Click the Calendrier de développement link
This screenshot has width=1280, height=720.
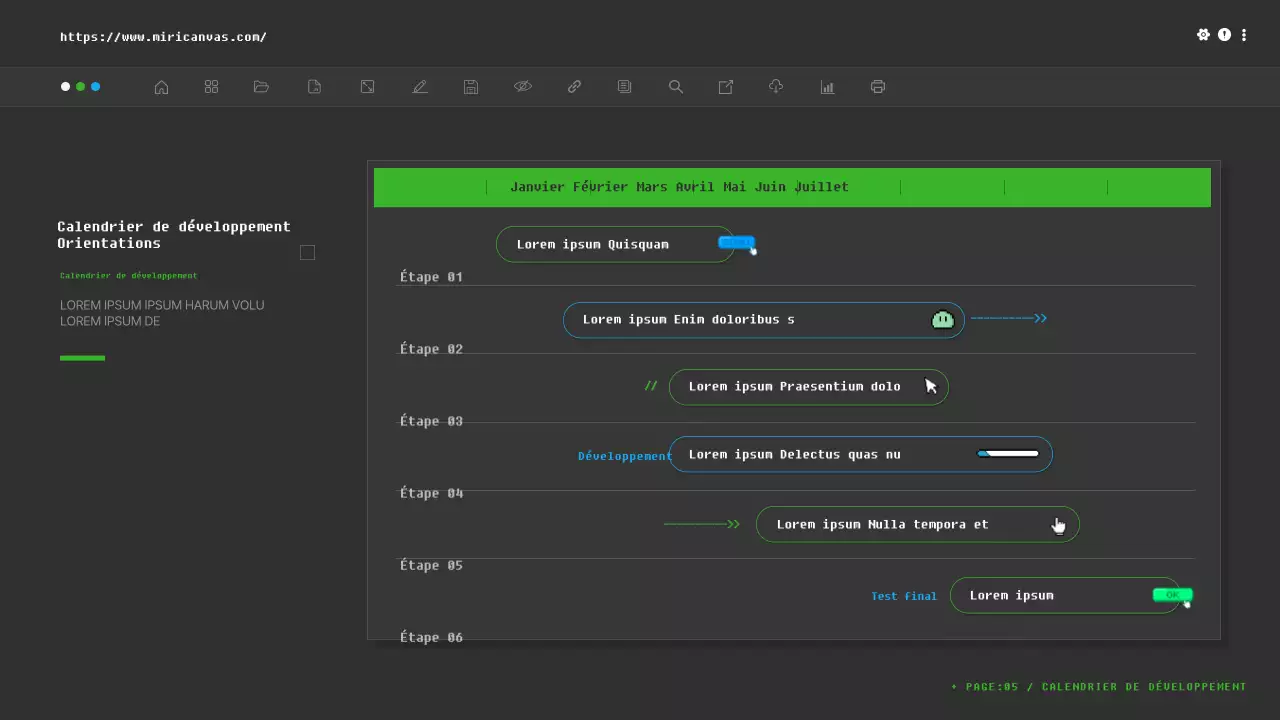tap(127, 275)
